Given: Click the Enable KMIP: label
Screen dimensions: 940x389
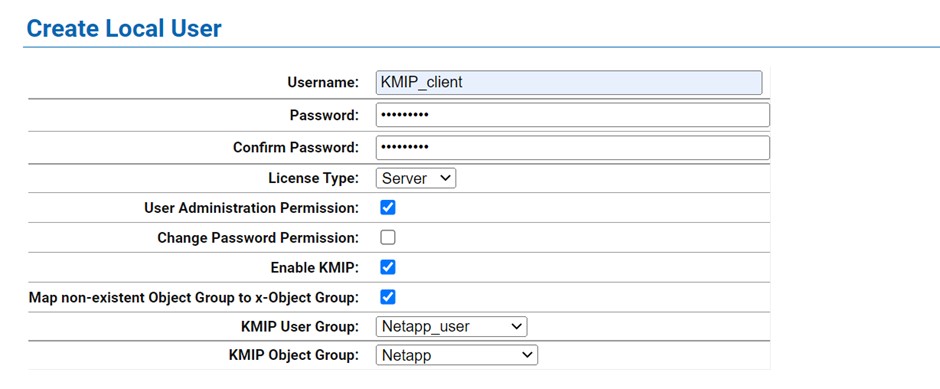Looking at the screenshot, I should 315,268.
